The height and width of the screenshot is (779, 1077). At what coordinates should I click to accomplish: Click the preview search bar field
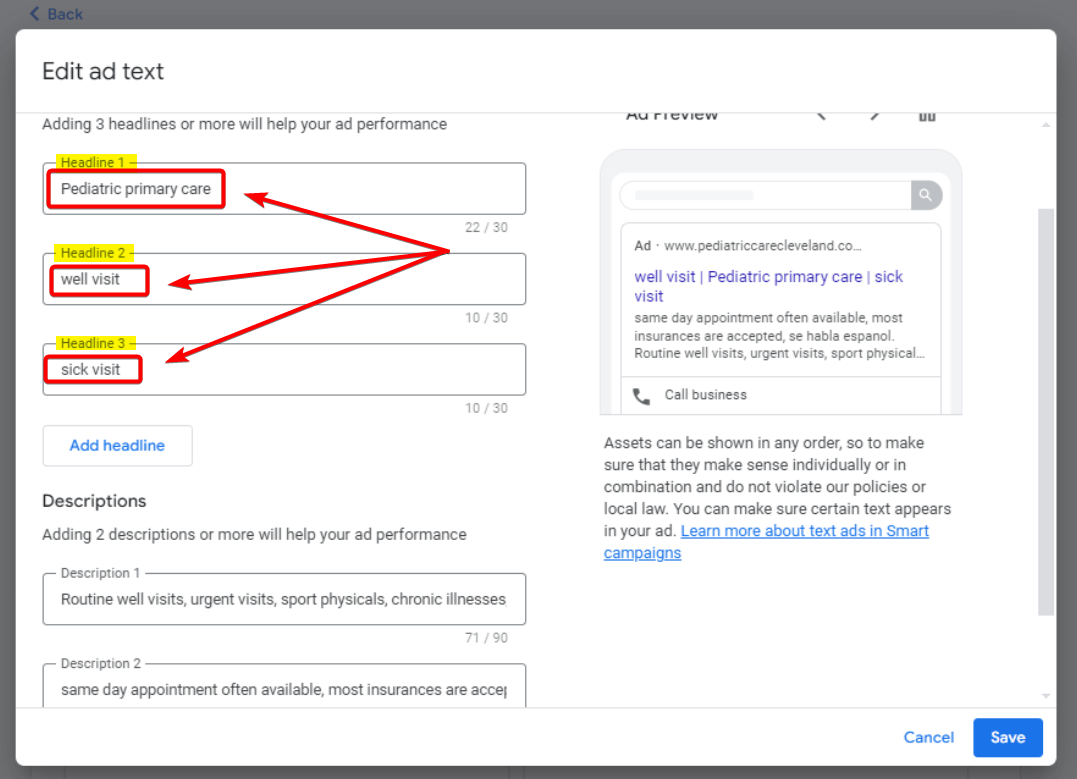765,195
